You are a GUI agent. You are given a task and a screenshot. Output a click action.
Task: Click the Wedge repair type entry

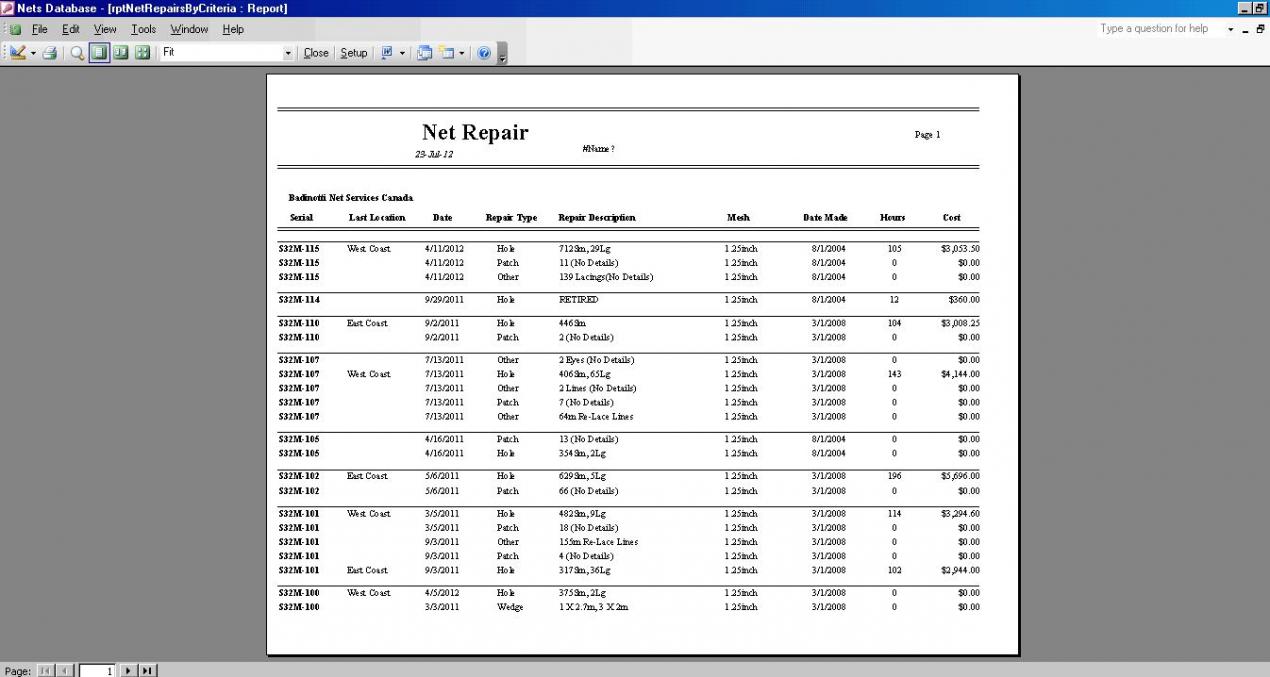point(509,608)
